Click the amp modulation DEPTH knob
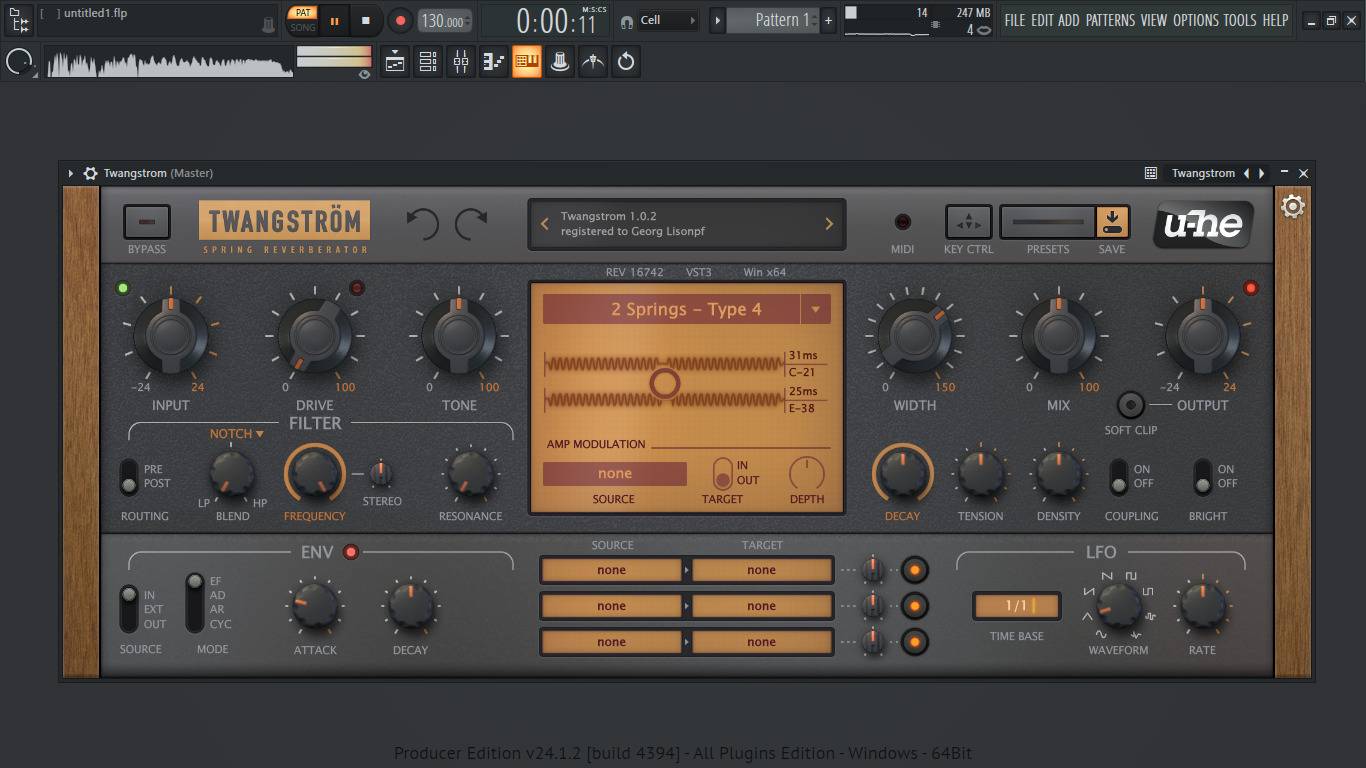This screenshot has height=768, width=1366. [x=807, y=473]
